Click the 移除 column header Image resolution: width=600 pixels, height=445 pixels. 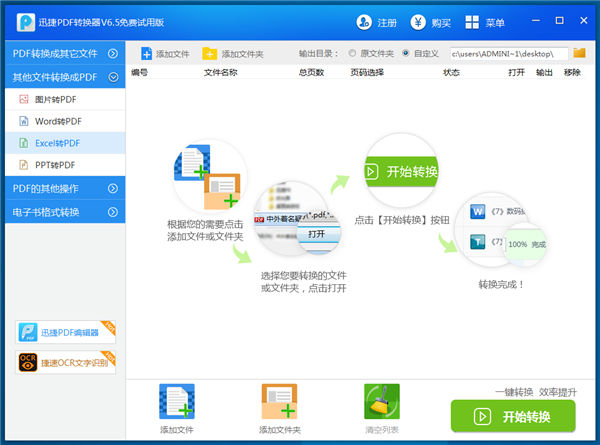(572, 72)
